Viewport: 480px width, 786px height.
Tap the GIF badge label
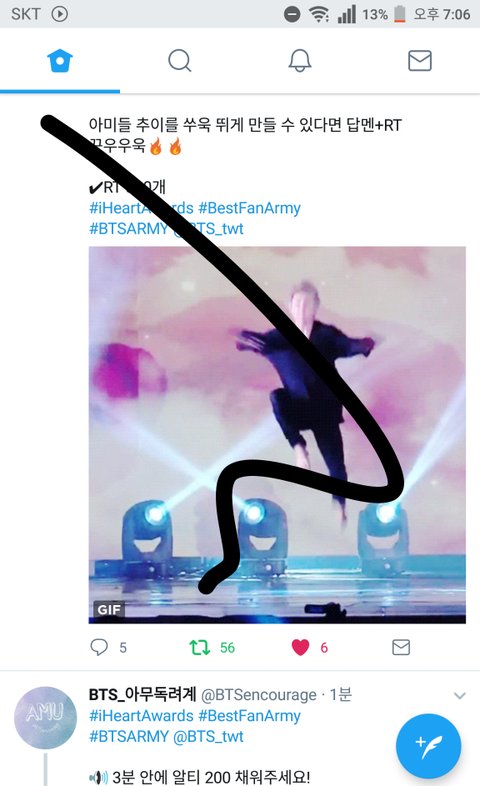tap(109, 610)
